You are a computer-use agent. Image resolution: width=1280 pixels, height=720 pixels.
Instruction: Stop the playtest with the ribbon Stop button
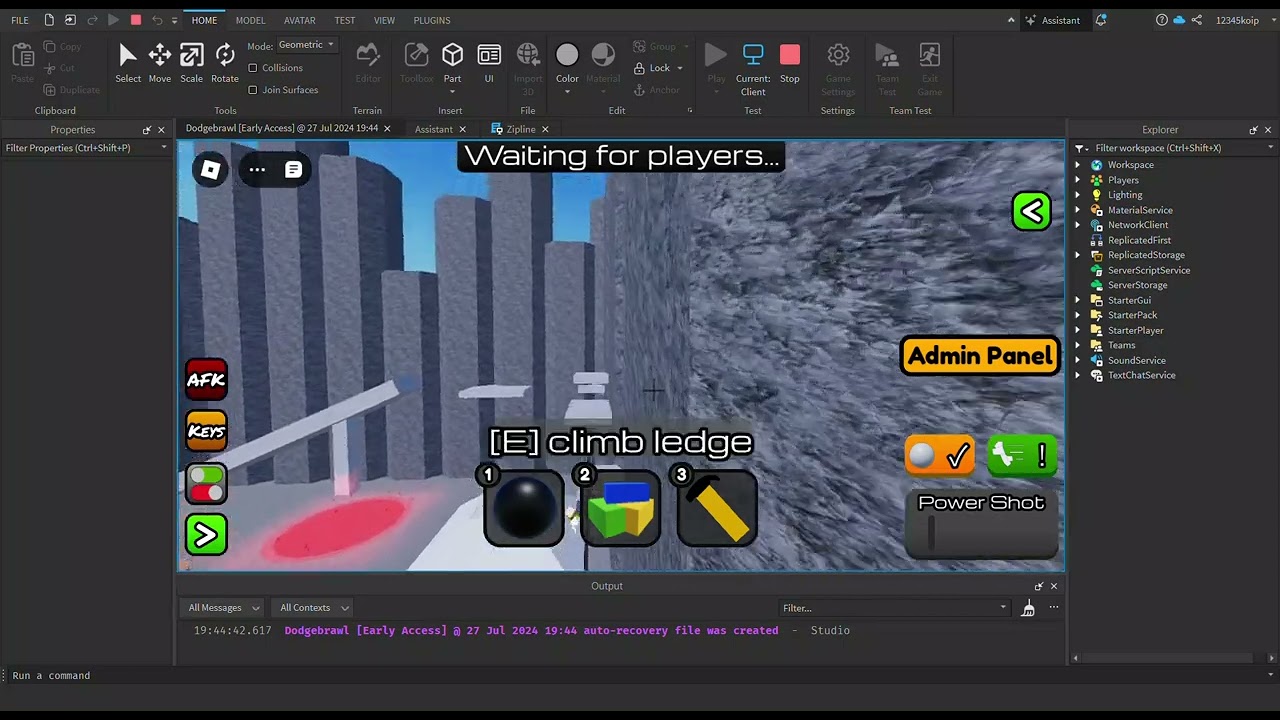[x=790, y=62]
